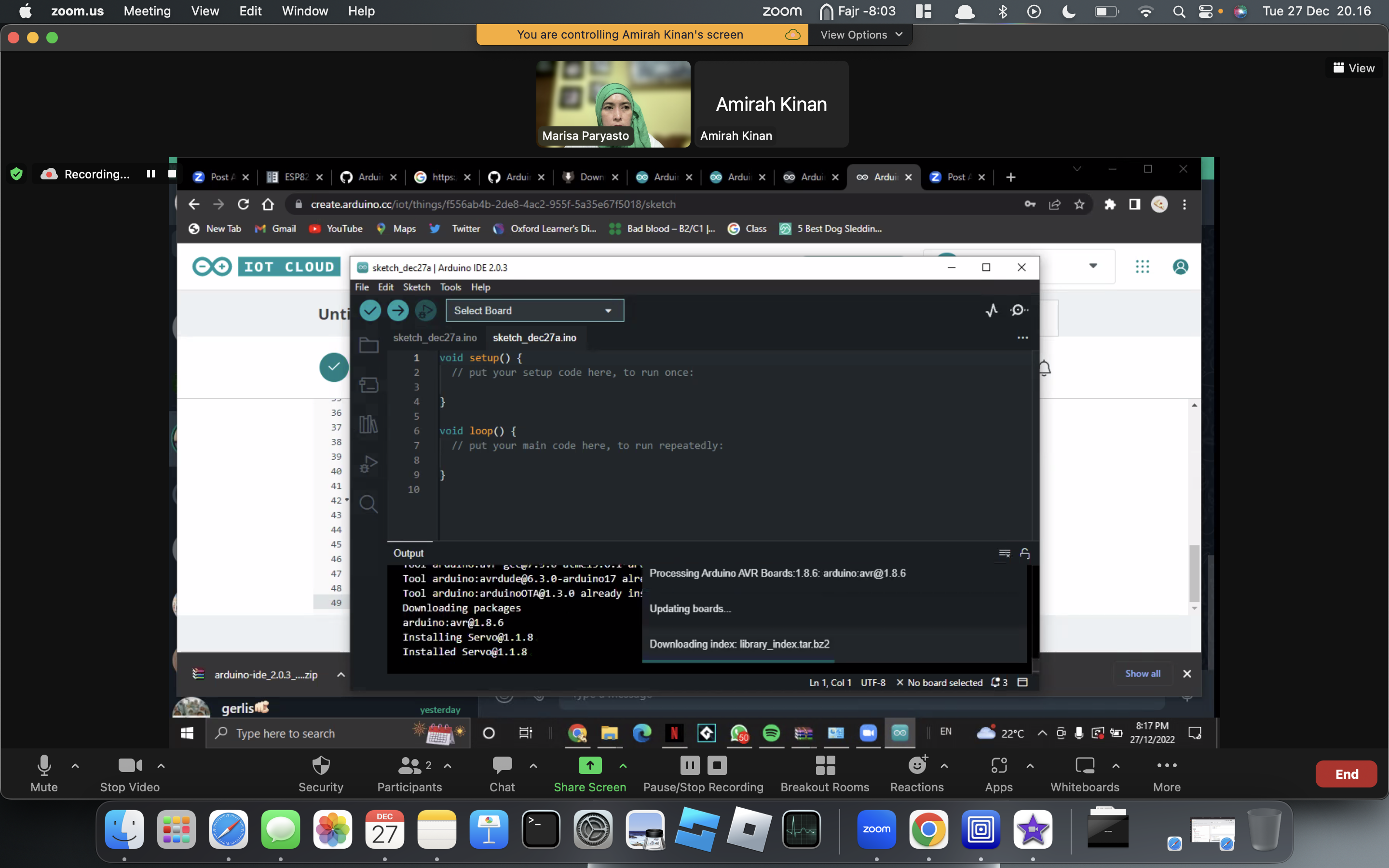Open the Sketch menu in Arduino IDE
The image size is (1389, 868).
[x=416, y=287]
